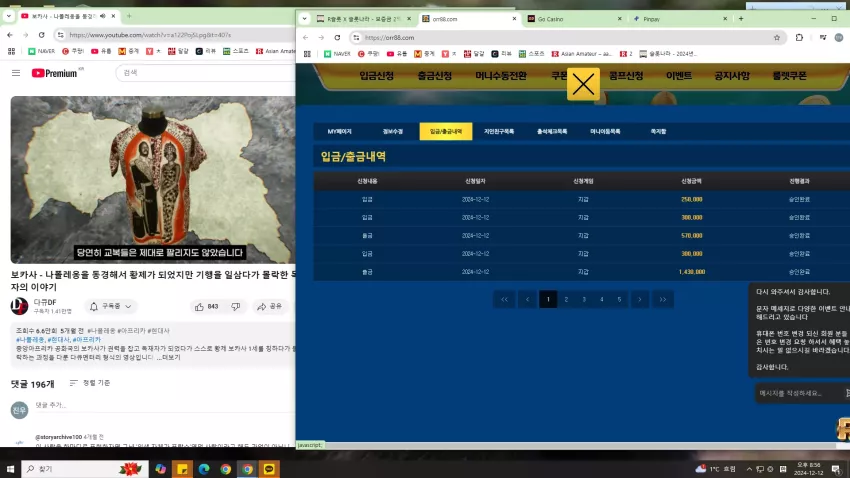The width and height of the screenshot is (850, 478).
Task: Click the YouTube Premium logo
Action: (55, 73)
